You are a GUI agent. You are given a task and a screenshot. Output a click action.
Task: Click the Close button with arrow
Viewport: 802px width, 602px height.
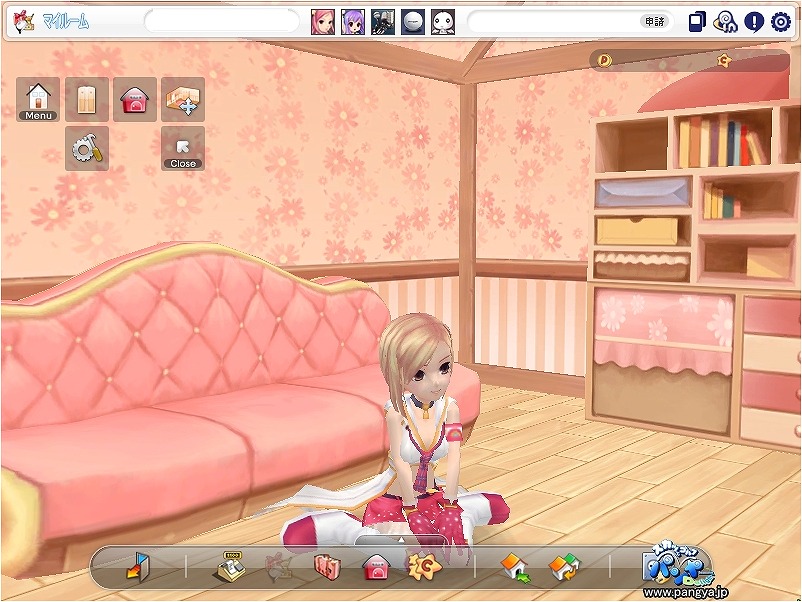(183, 149)
